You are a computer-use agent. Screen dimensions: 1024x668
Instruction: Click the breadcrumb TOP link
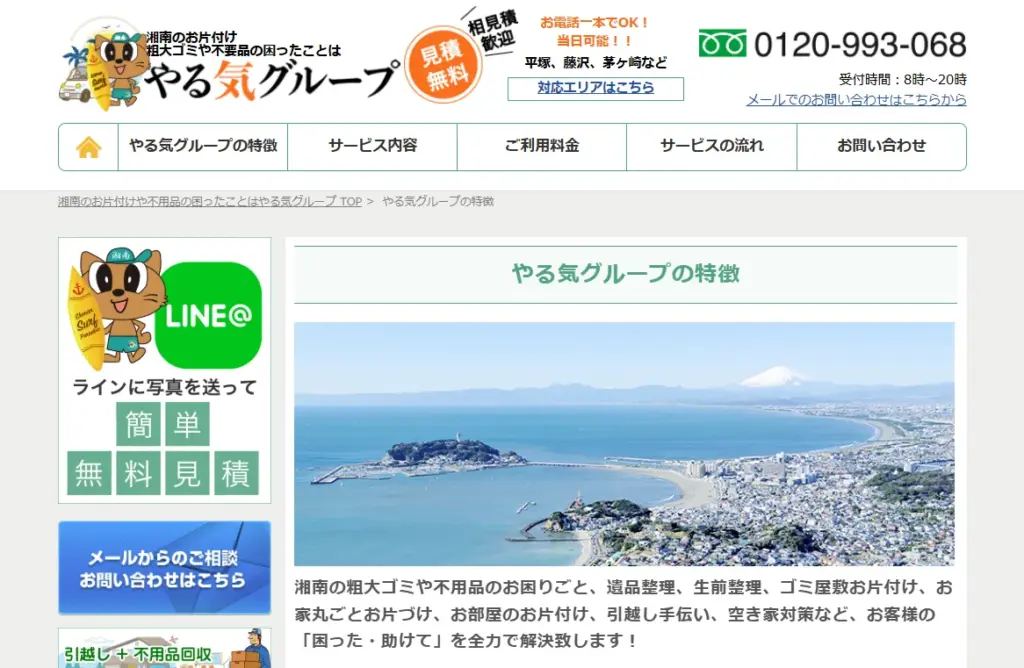[x=210, y=201]
